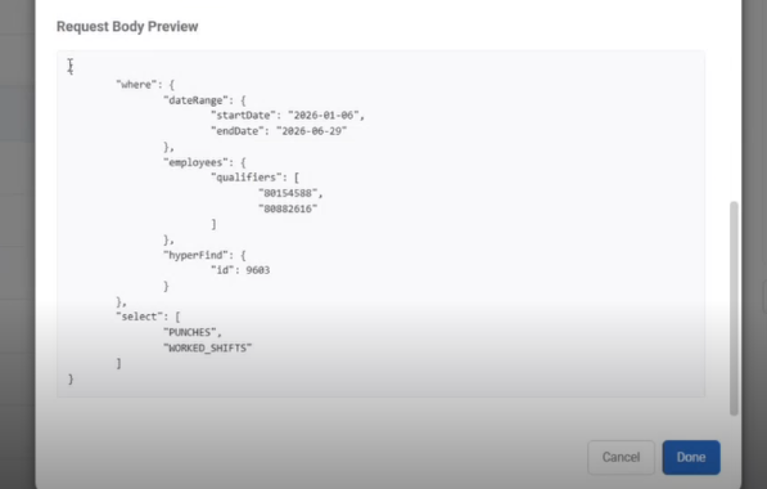This screenshot has height=489, width=767.
Task: Click the qualifier value 80154588
Action: (x=288, y=193)
